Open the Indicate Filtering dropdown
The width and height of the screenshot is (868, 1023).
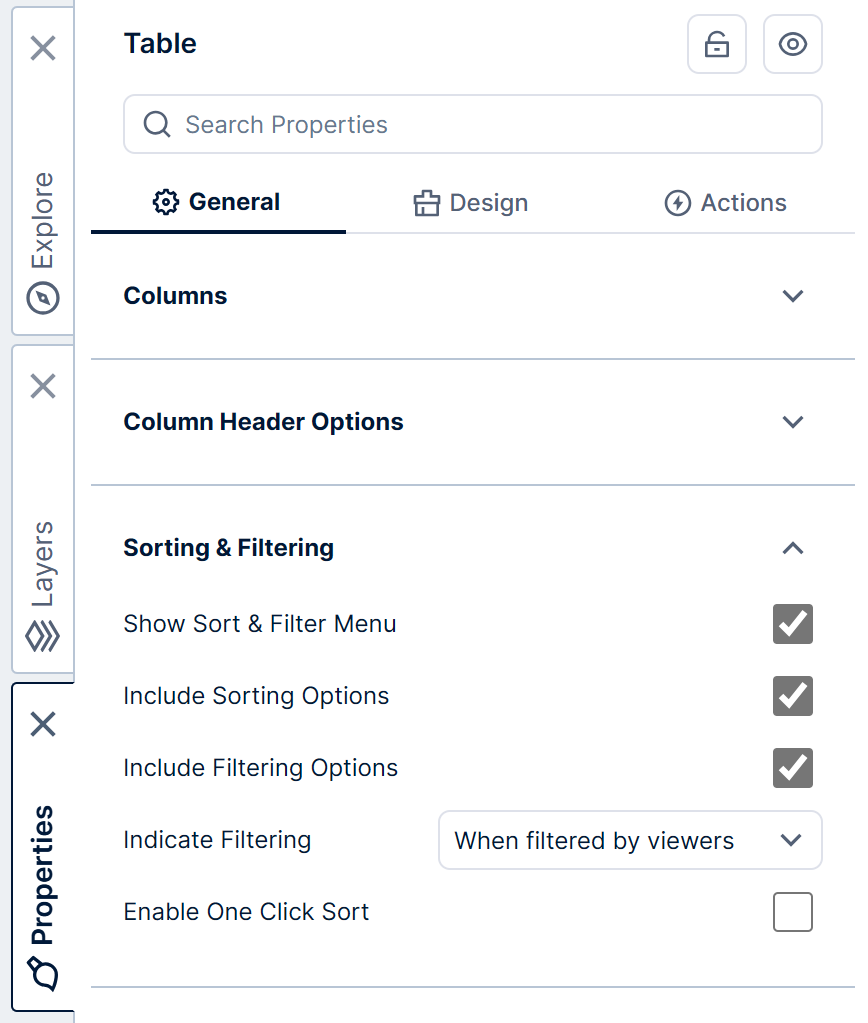tap(630, 840)
